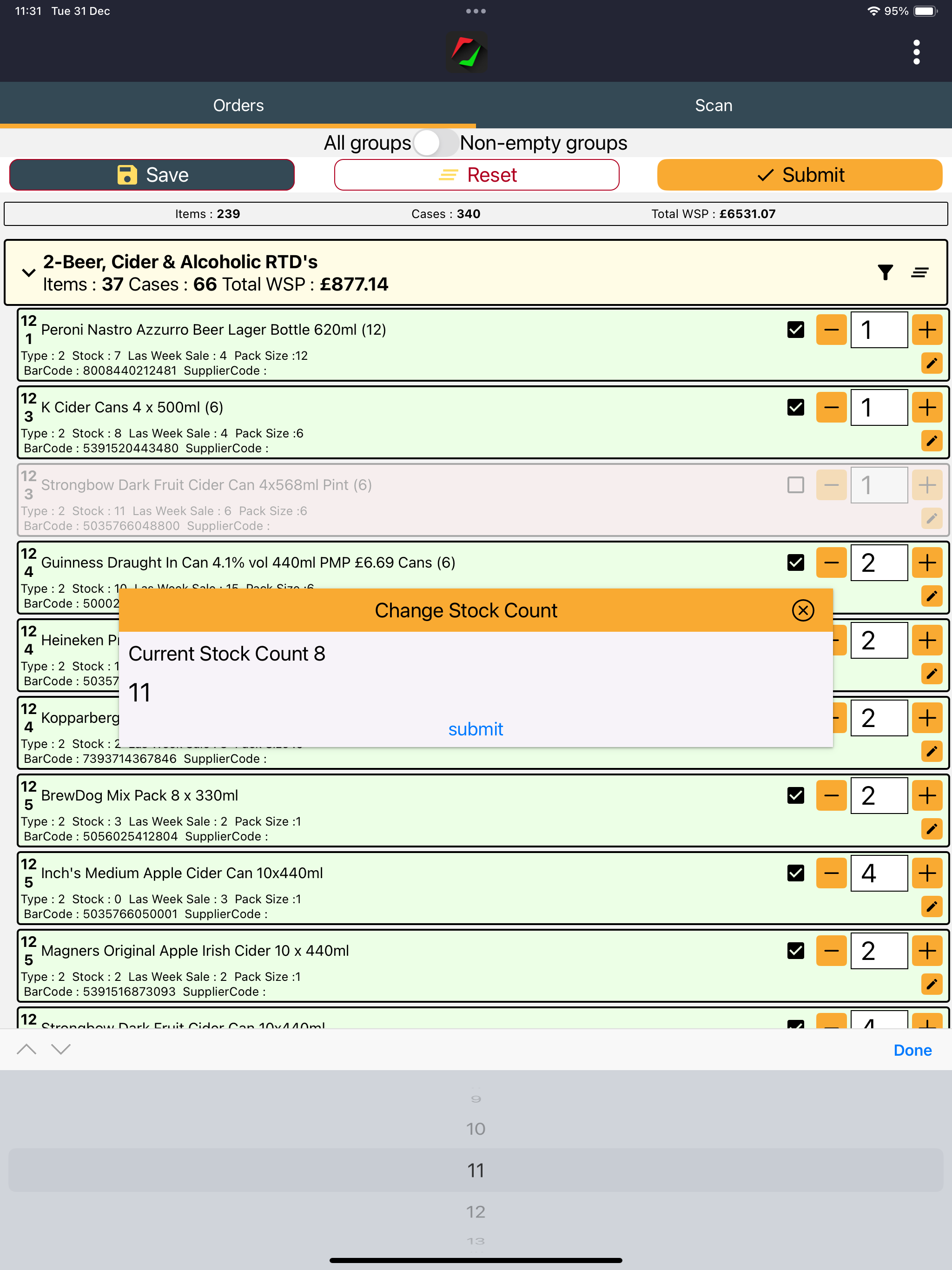Uncheck K Cider Cans checkbox

click(x=795, y=407)
